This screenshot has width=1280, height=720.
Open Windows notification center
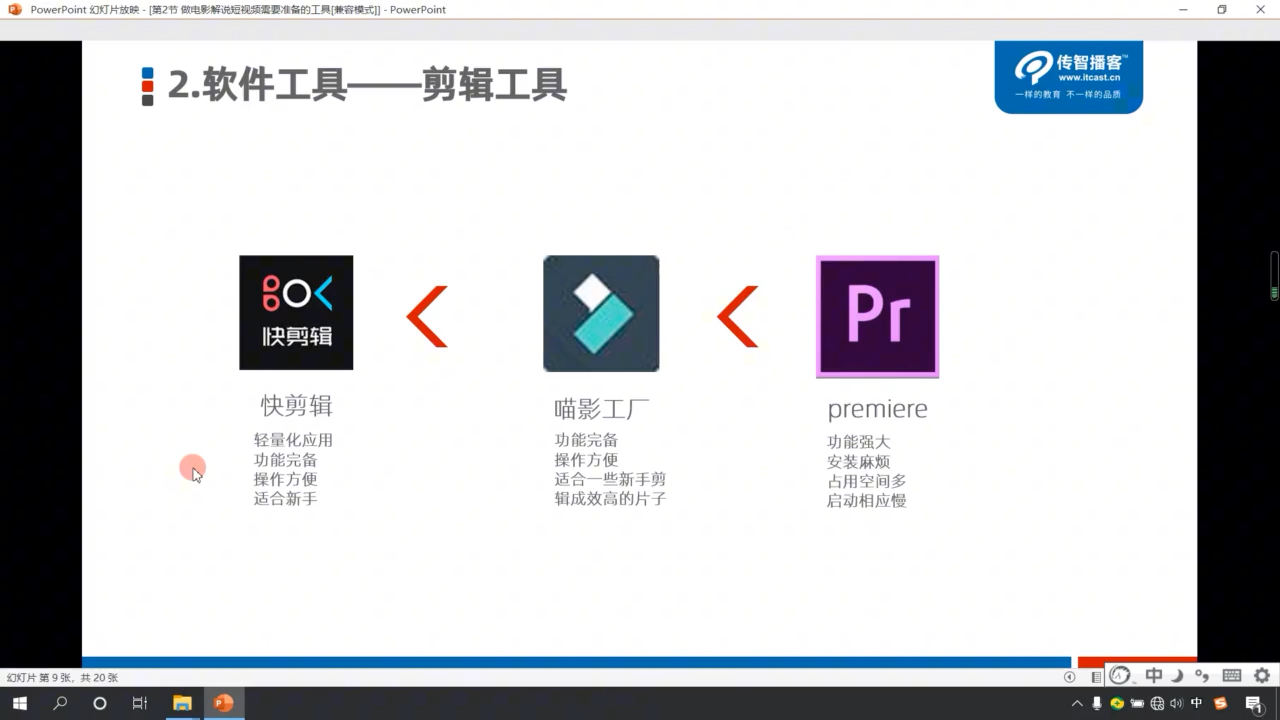point(1255,705)
